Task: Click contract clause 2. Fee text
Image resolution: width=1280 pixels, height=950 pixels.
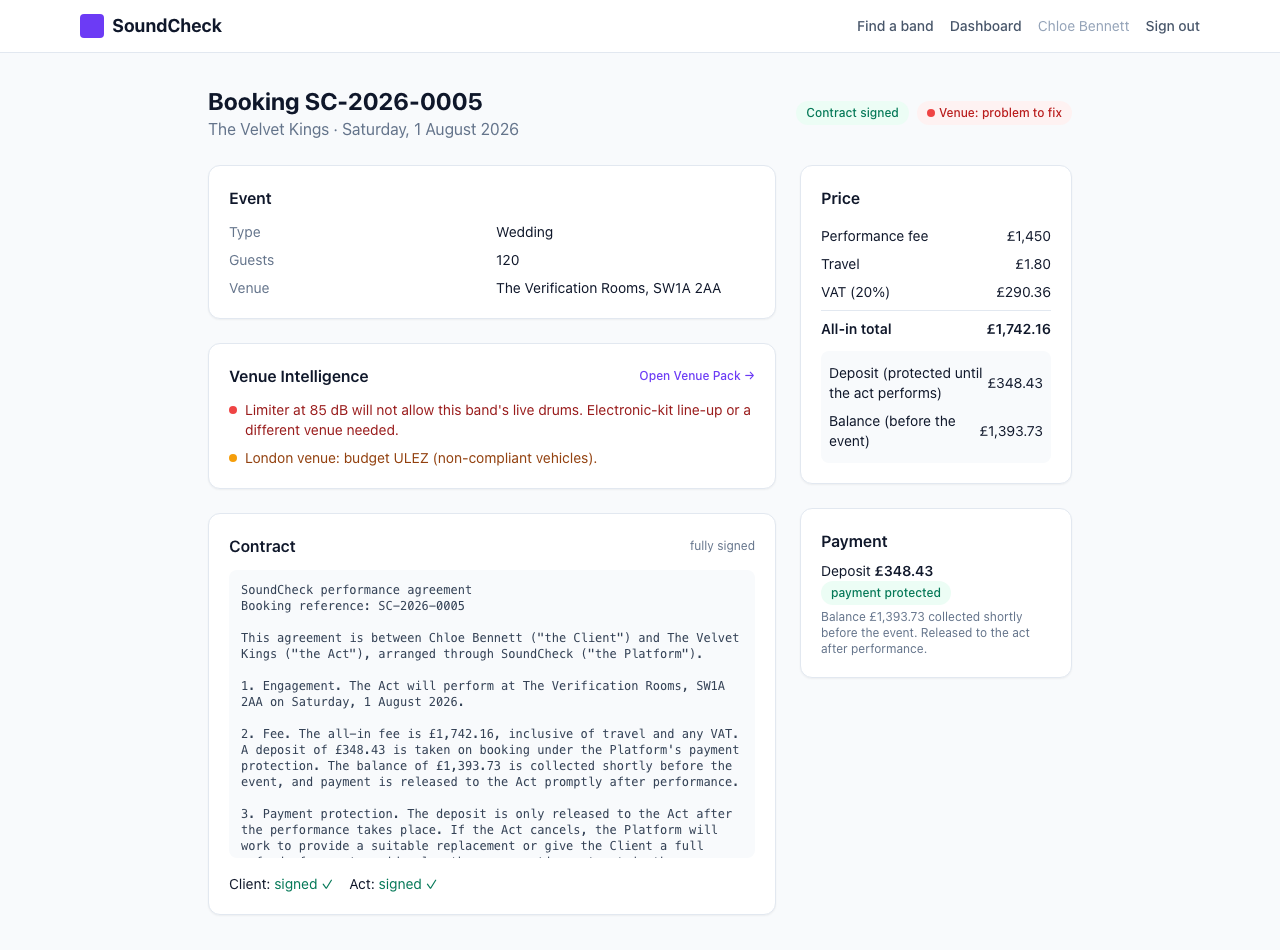Action: [x=490, y=758]
